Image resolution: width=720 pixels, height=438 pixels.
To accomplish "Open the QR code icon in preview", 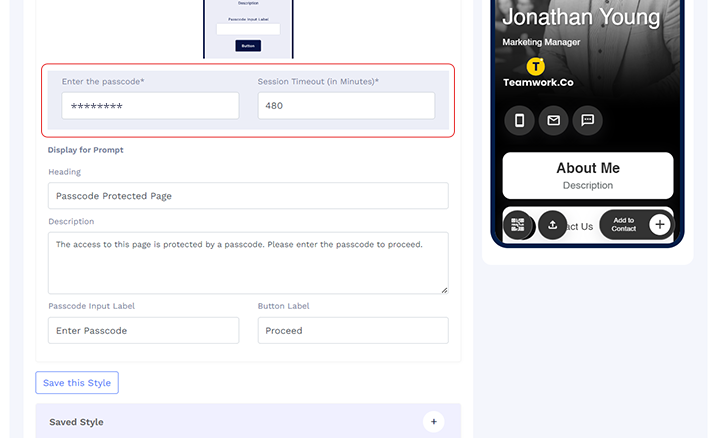I will (x=518, y=225).
